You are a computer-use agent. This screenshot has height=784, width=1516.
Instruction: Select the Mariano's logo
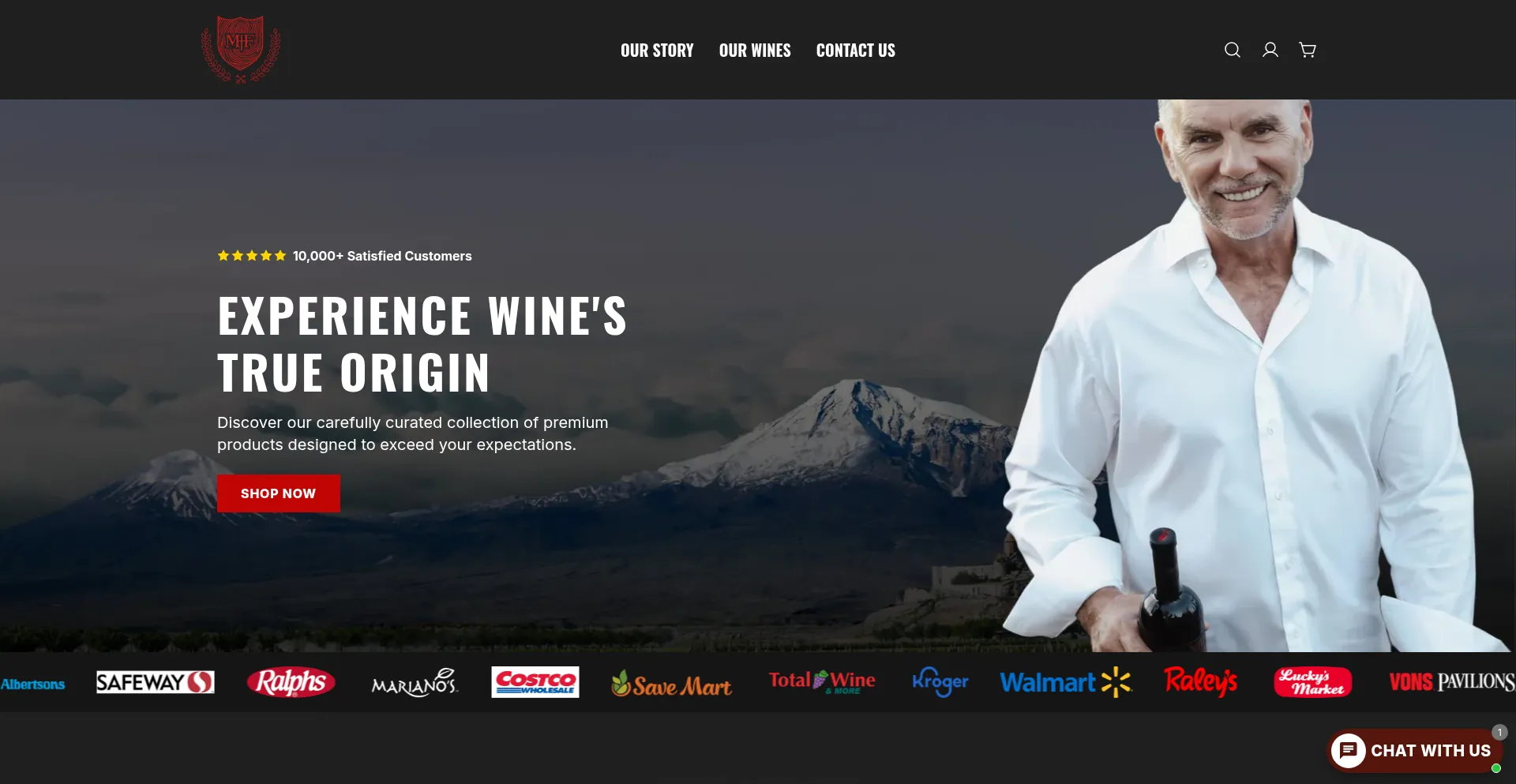point(415,682)
